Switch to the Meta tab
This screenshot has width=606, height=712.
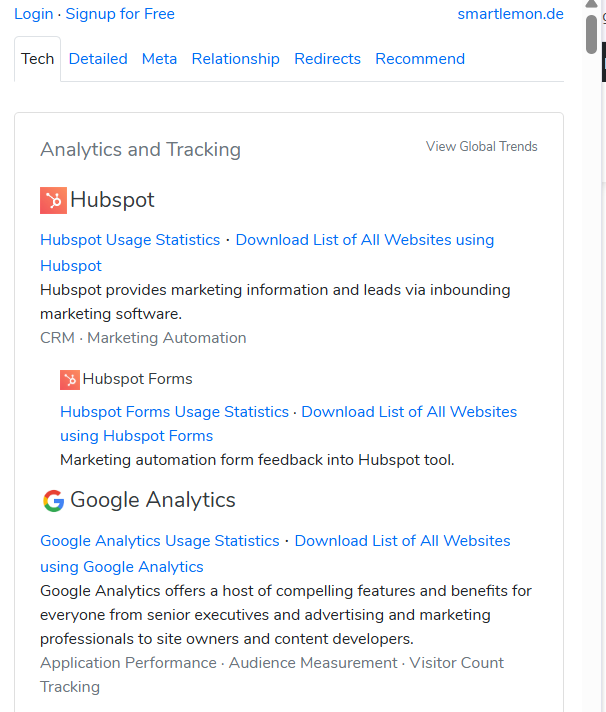pos(159,59)
